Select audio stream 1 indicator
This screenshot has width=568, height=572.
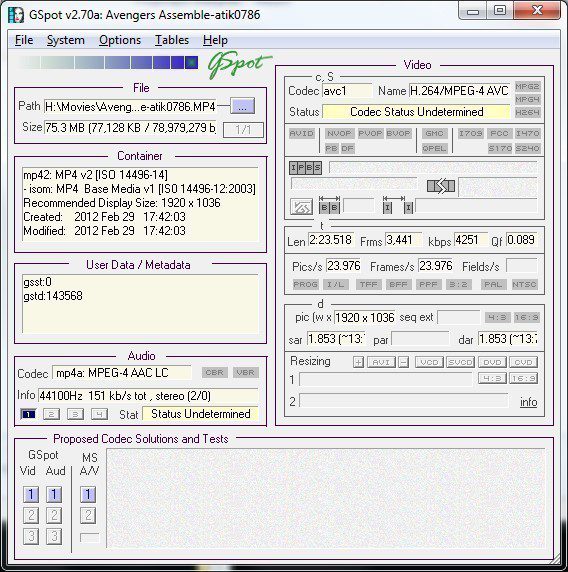click(x=28, y=414)
